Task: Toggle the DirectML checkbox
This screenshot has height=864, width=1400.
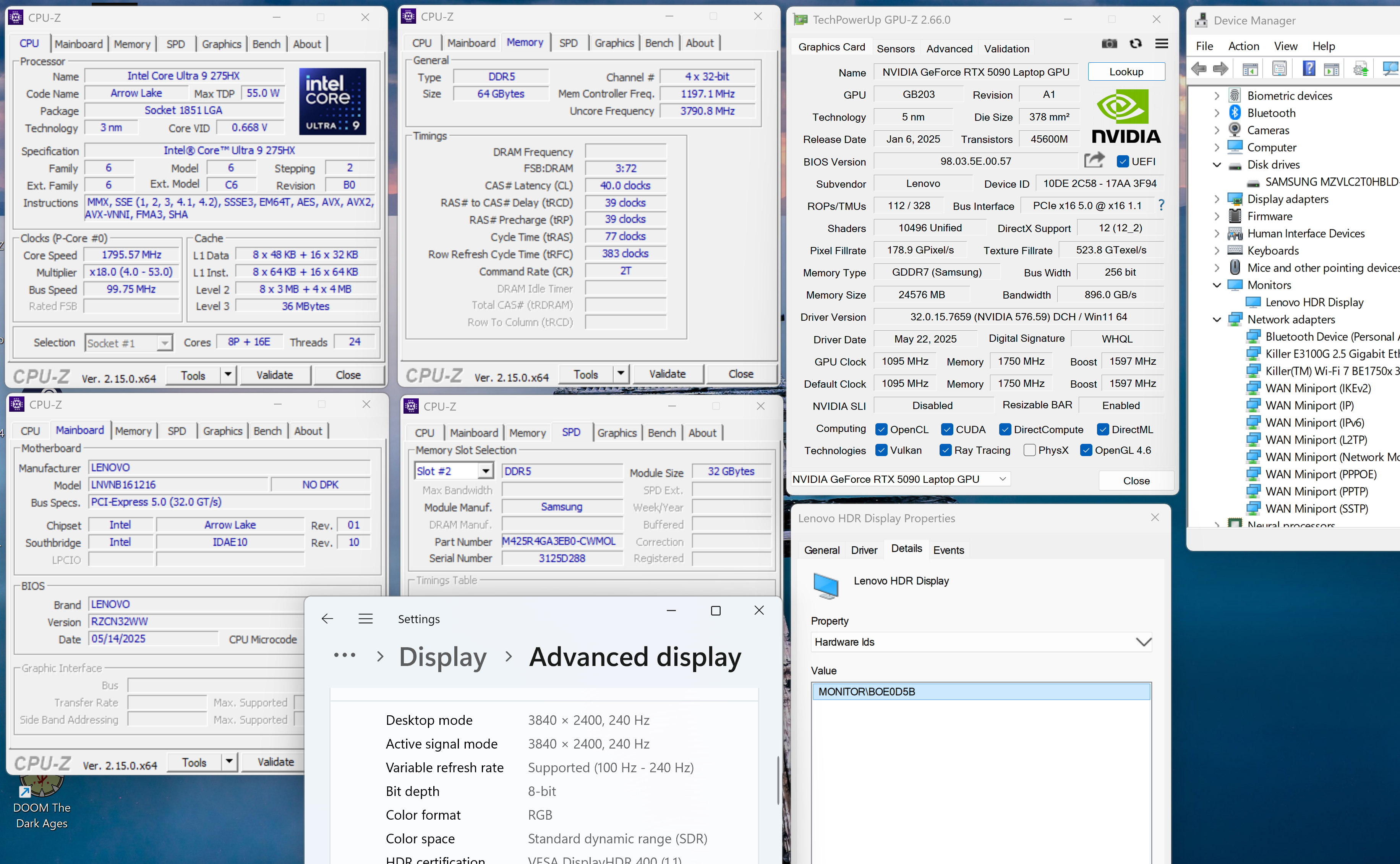Action: pos(1103,429)
